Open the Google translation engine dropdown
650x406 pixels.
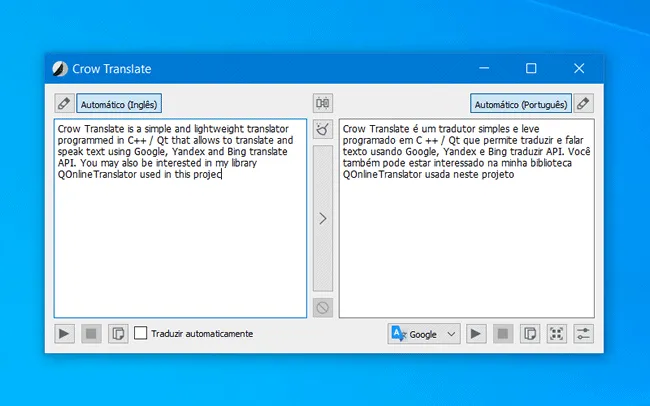[424, 334]
